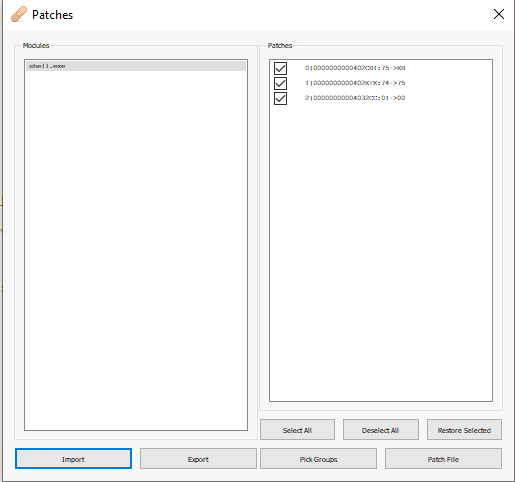Select patch entry 2 text (01->00)

355,98
